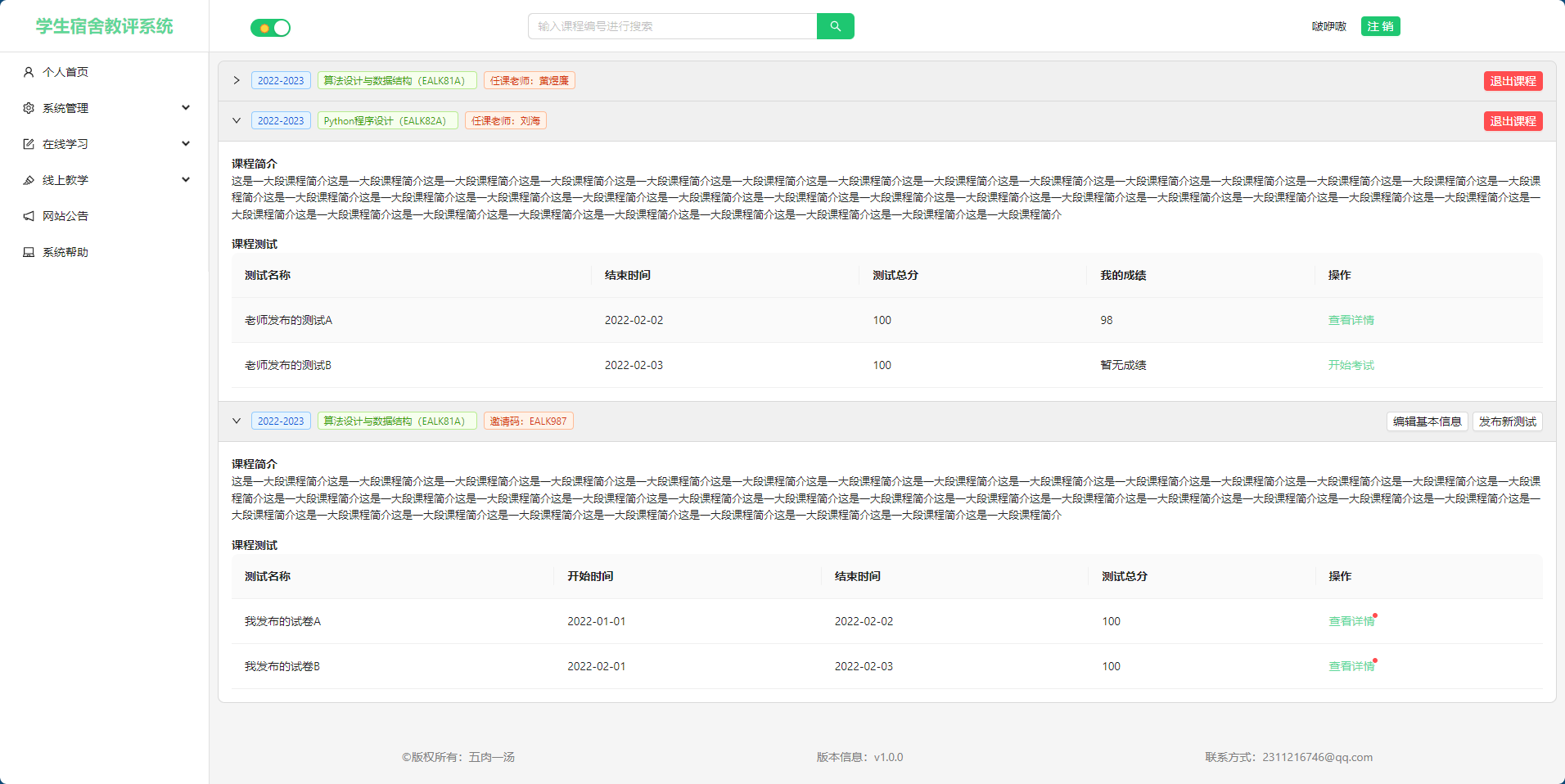This screenshot has height=784, width=1565.
Task: Click the 注销 logout button
Action: [x=1380, y=26]
